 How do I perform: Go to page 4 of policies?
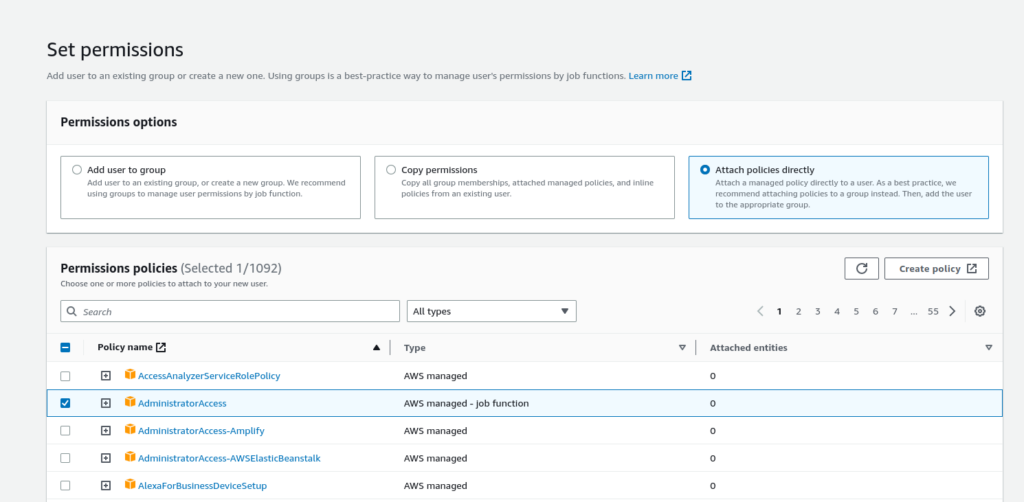pos(837,312)
